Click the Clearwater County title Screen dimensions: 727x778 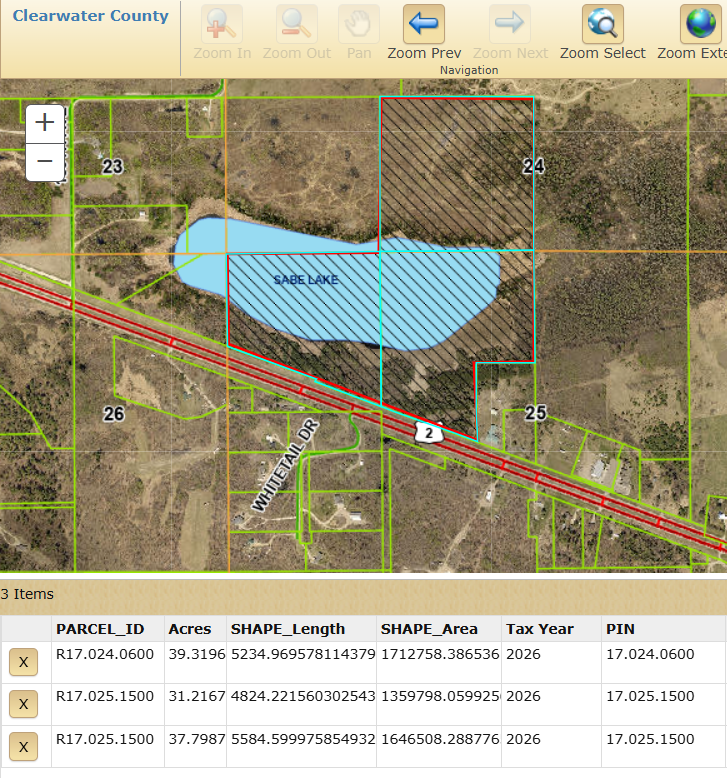(91, 17)
